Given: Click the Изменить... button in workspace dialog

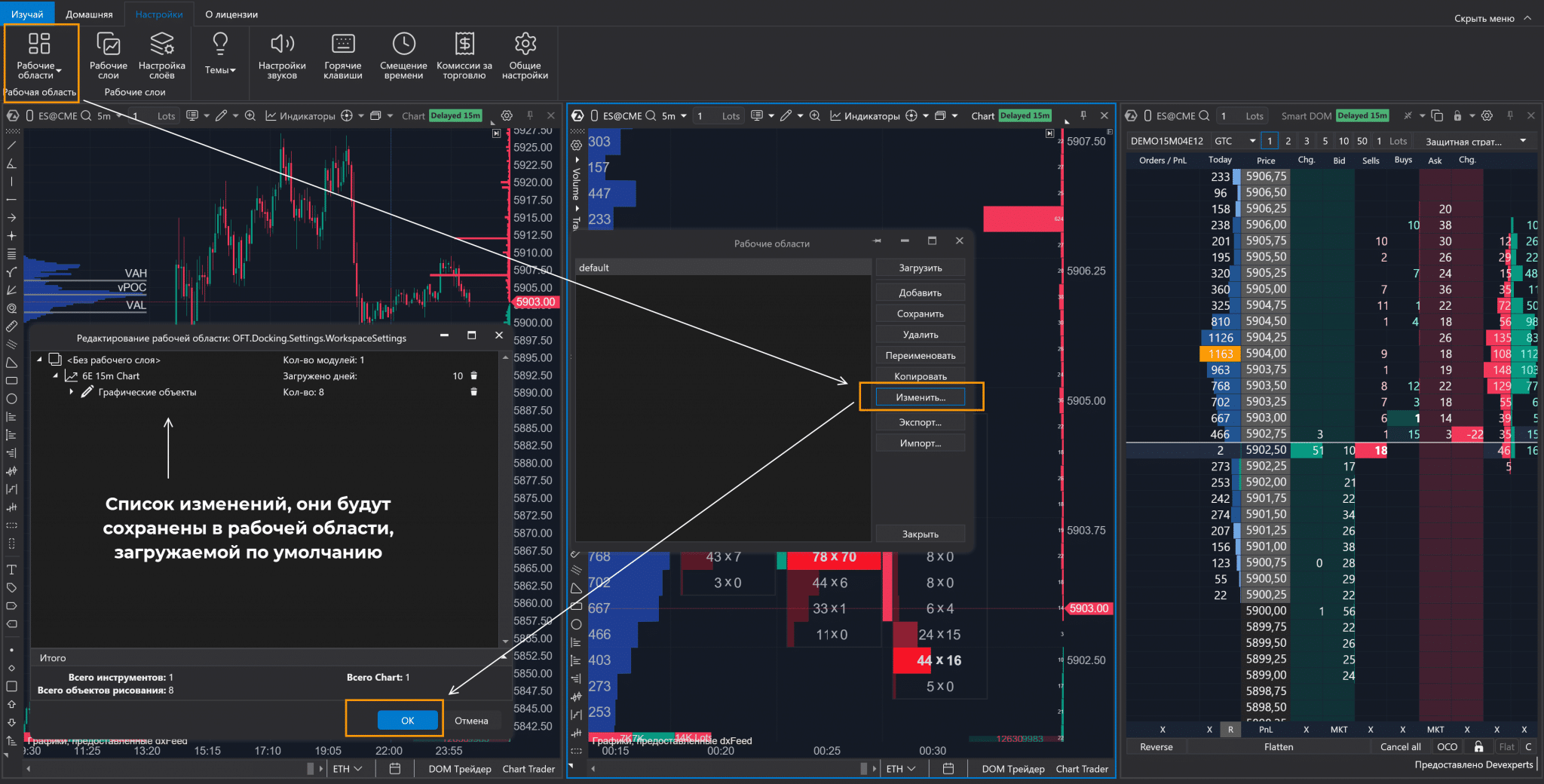Looking at the screenshot, I should [x=921, y=397].
